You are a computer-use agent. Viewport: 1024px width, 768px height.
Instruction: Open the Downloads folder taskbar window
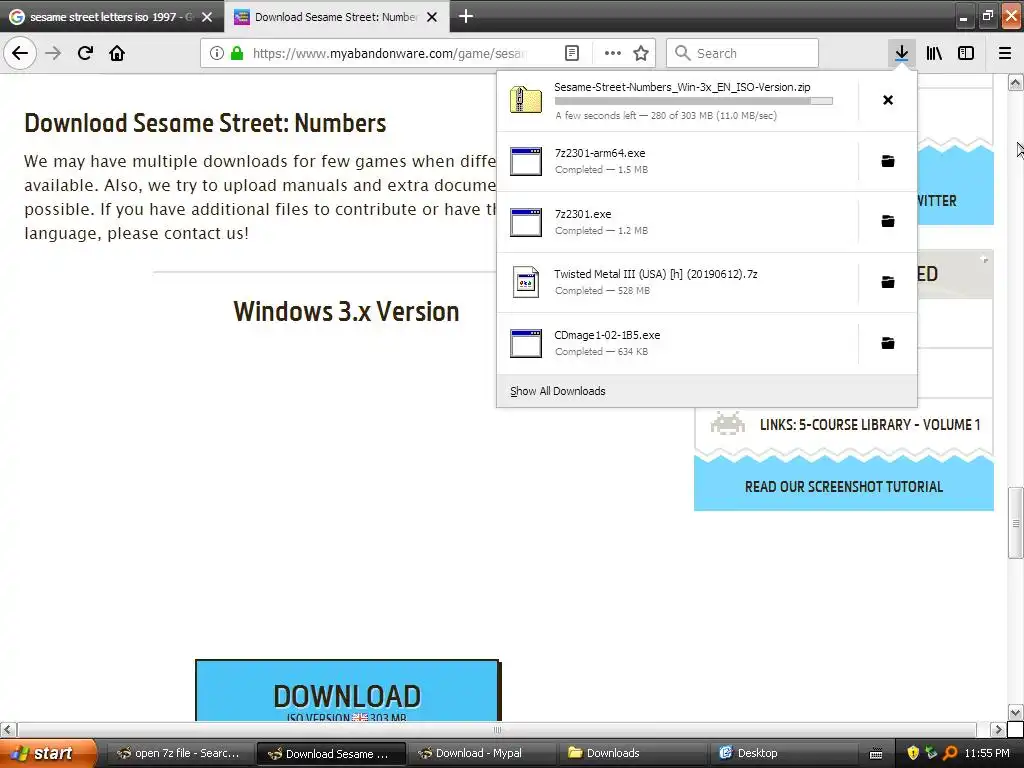click(633, 753)
